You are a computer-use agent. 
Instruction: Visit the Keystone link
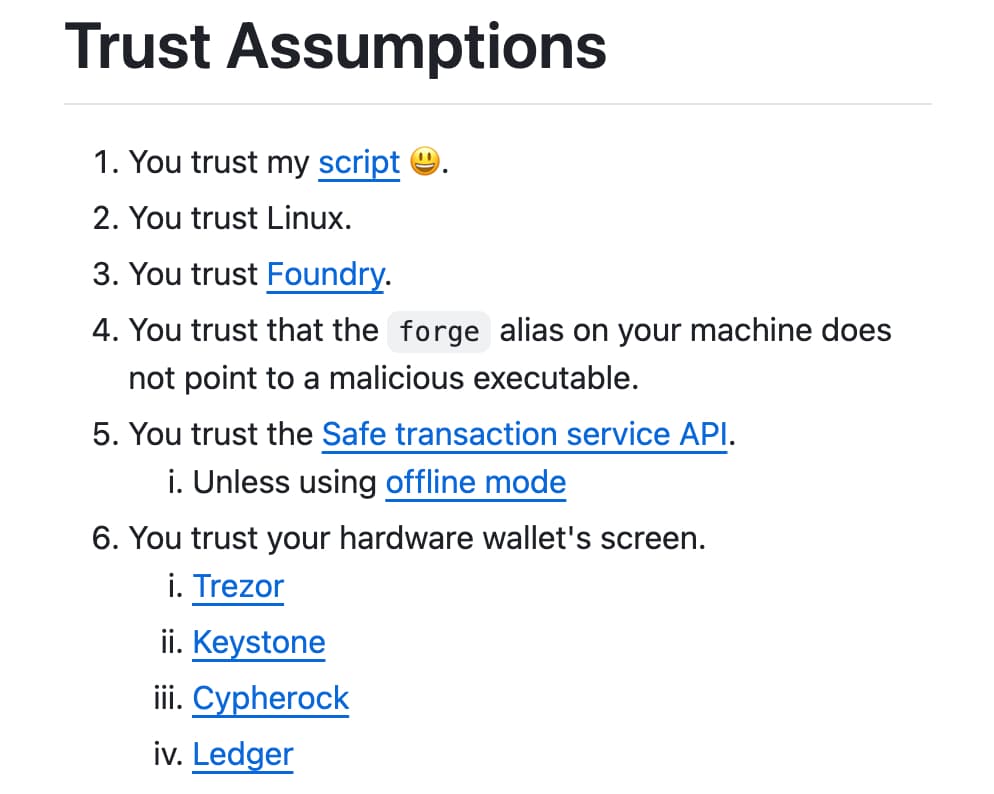259,642
